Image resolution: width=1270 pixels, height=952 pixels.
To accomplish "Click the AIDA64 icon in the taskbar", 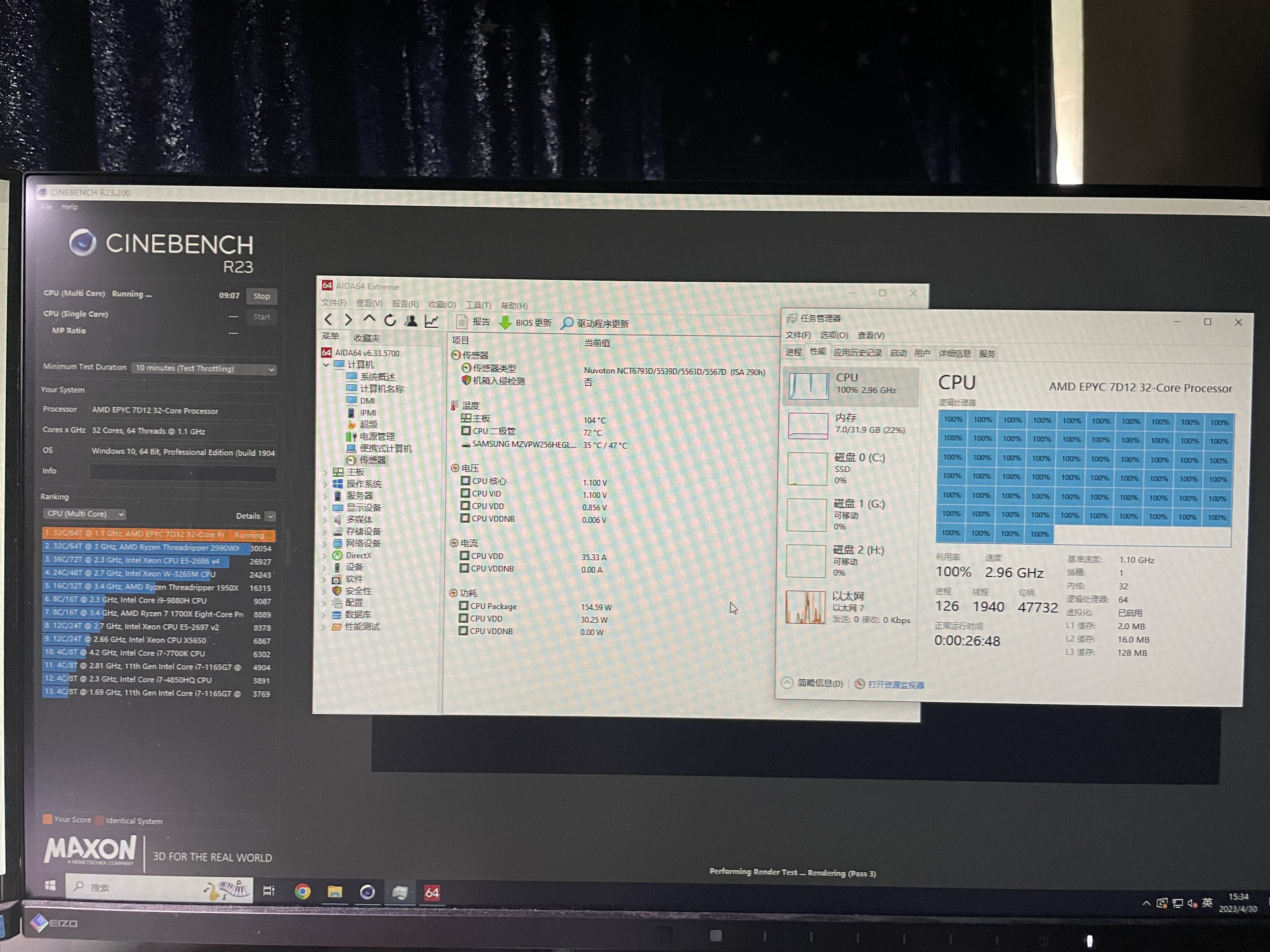I will pyautogui.click(x=432, y=892).
